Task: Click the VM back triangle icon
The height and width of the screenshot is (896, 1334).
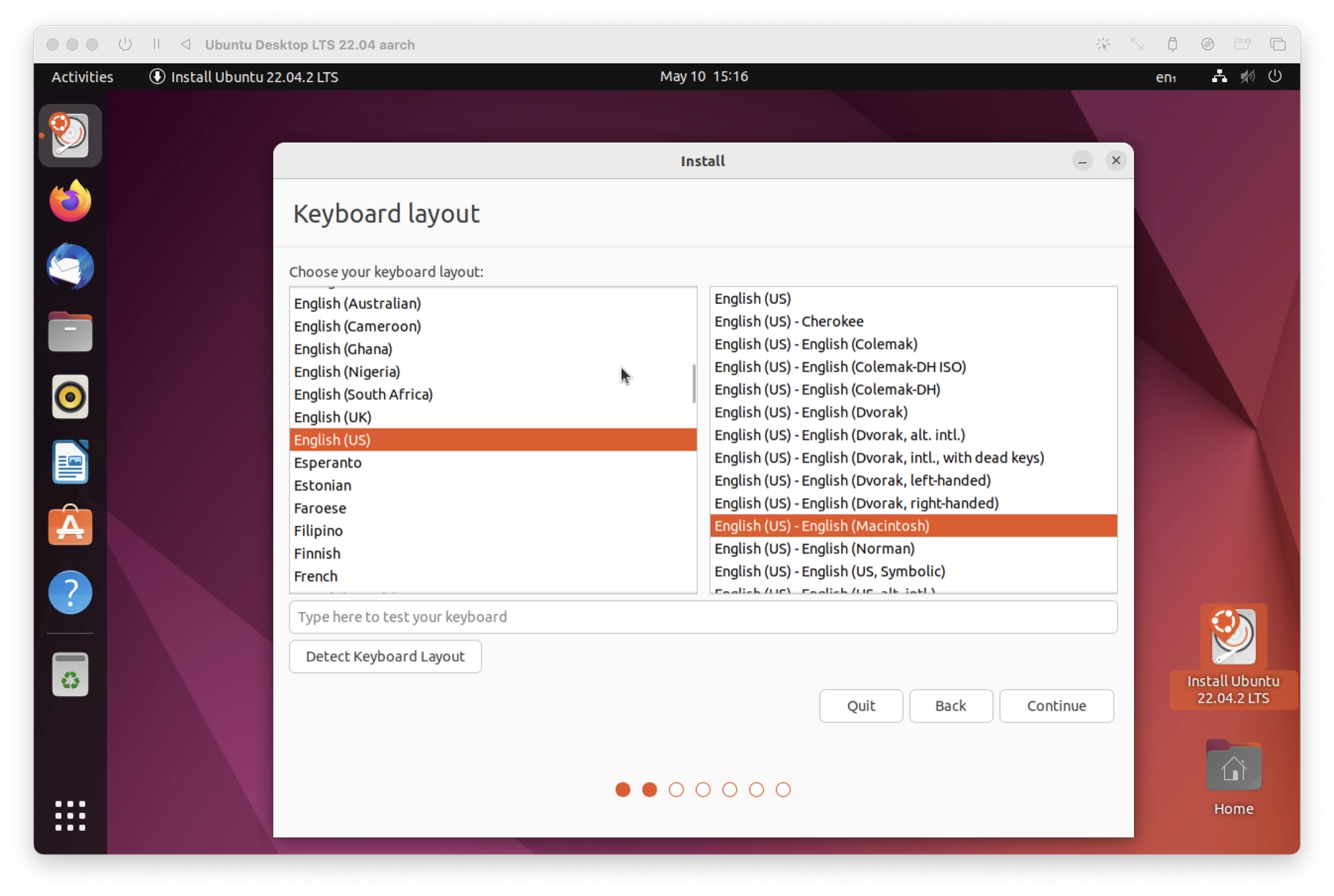Action: [x=185, y=44]
